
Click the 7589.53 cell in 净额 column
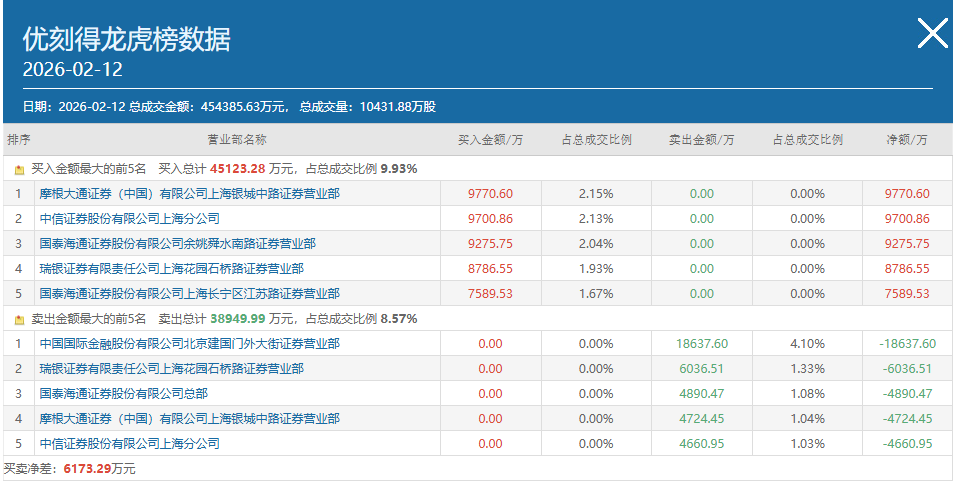point(907,293)
